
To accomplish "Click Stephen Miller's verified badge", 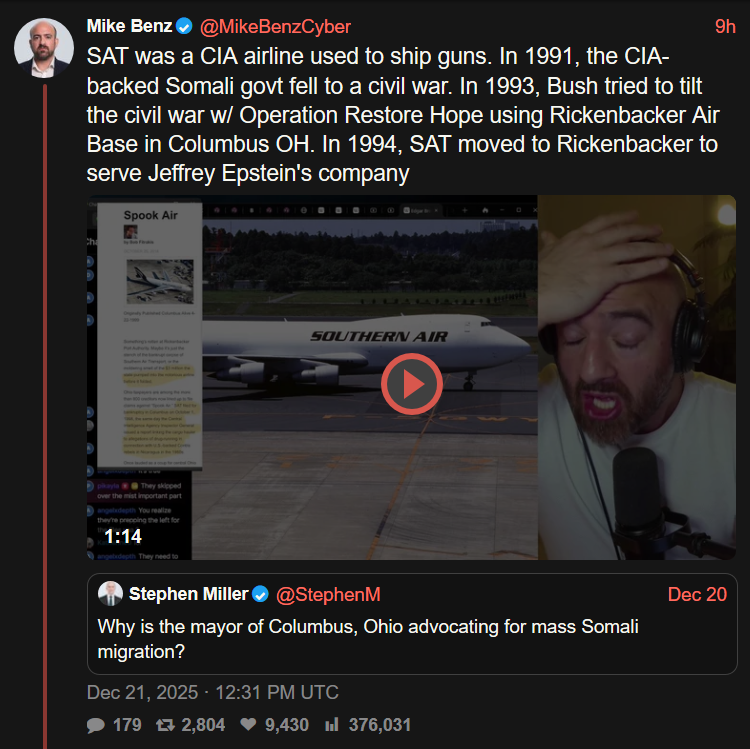I will click(x=260, y=594).
